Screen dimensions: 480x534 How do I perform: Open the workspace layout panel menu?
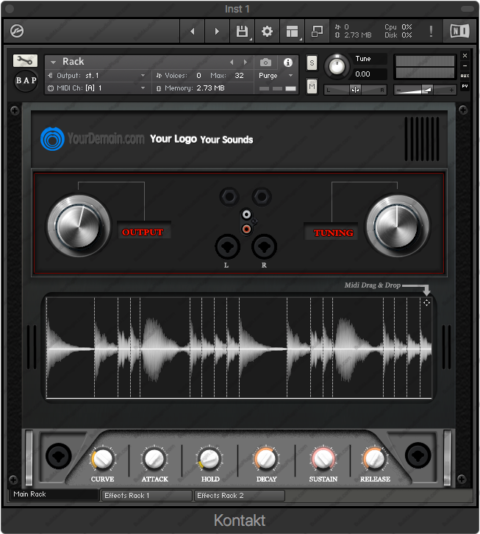pos(292,31)
